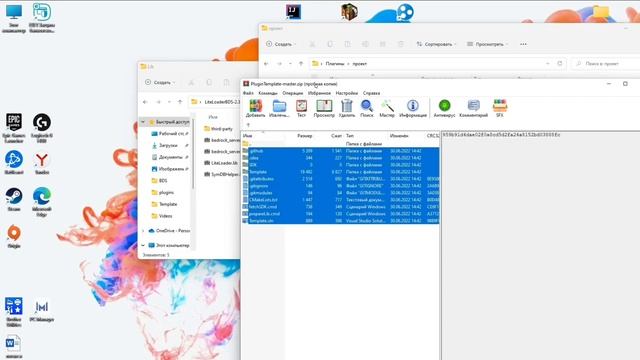Click the Просмотр (View) toolbar icon
The width and height of the screenshot is (640, 360).
pyautogui.click(x=324, y=108)
